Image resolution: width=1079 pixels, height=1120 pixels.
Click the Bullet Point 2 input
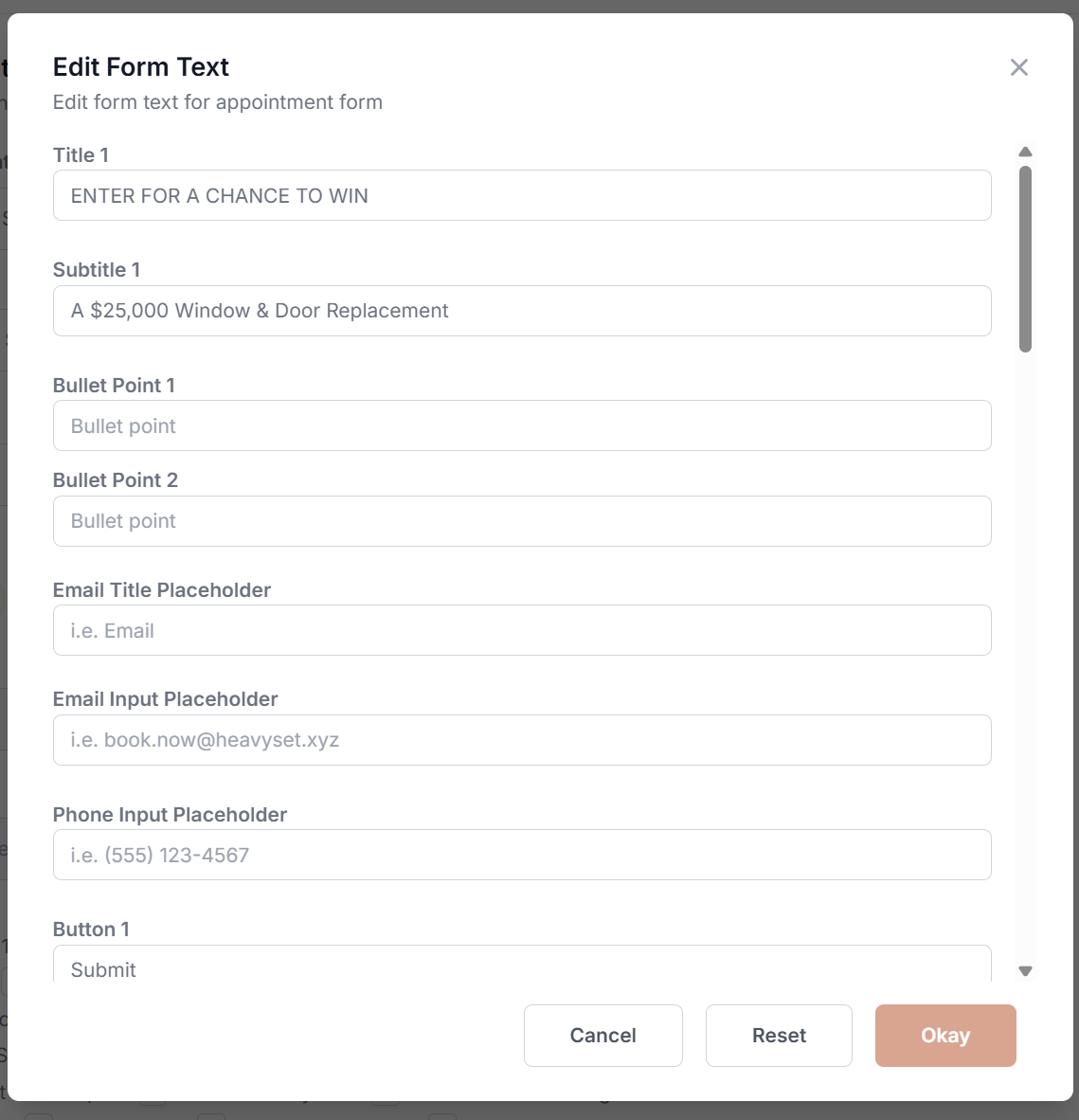point(521,520)
